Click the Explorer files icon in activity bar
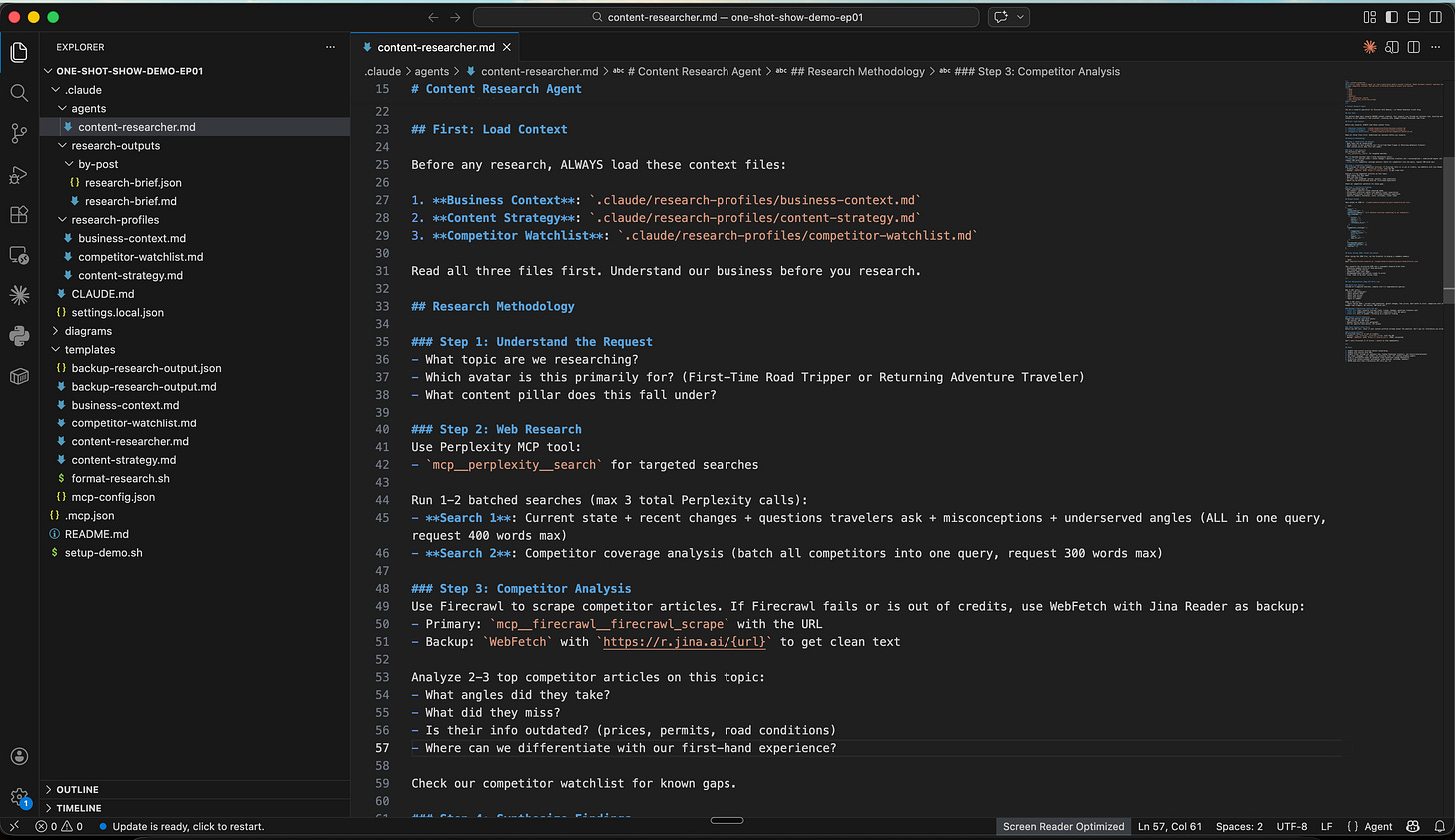Viewport: 1455px width, 840px height. pyautogui.click(x=19, y=52)
